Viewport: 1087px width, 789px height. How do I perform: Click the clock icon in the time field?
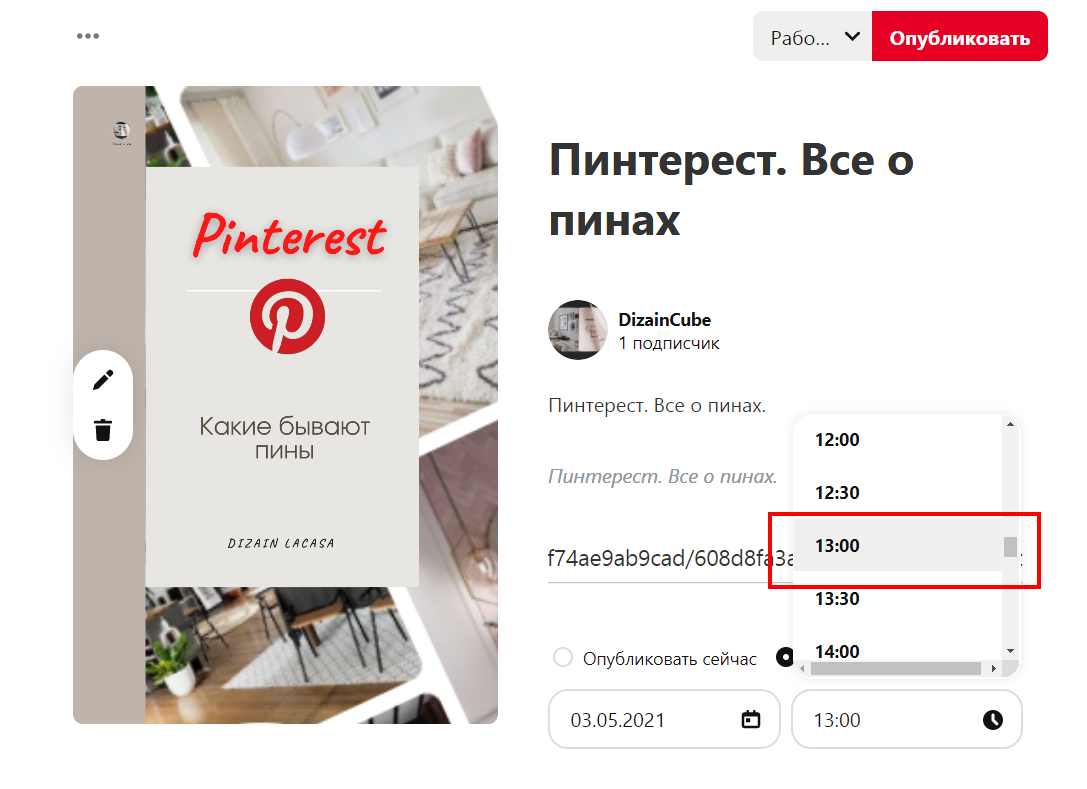pos(993,720)
